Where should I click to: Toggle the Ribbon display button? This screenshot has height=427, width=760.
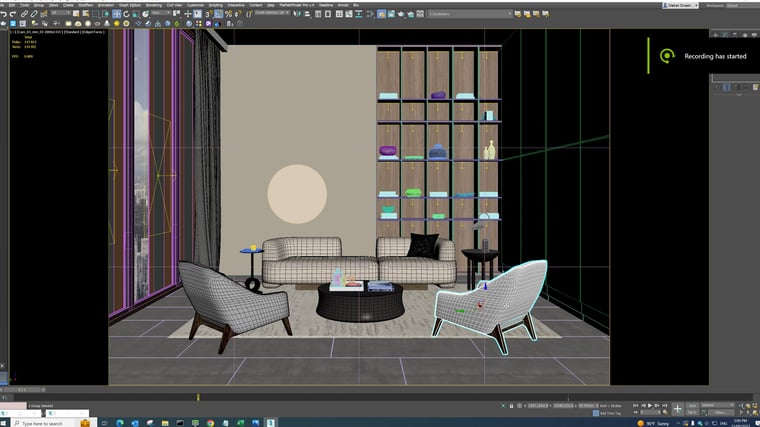(x=339, y=14)
